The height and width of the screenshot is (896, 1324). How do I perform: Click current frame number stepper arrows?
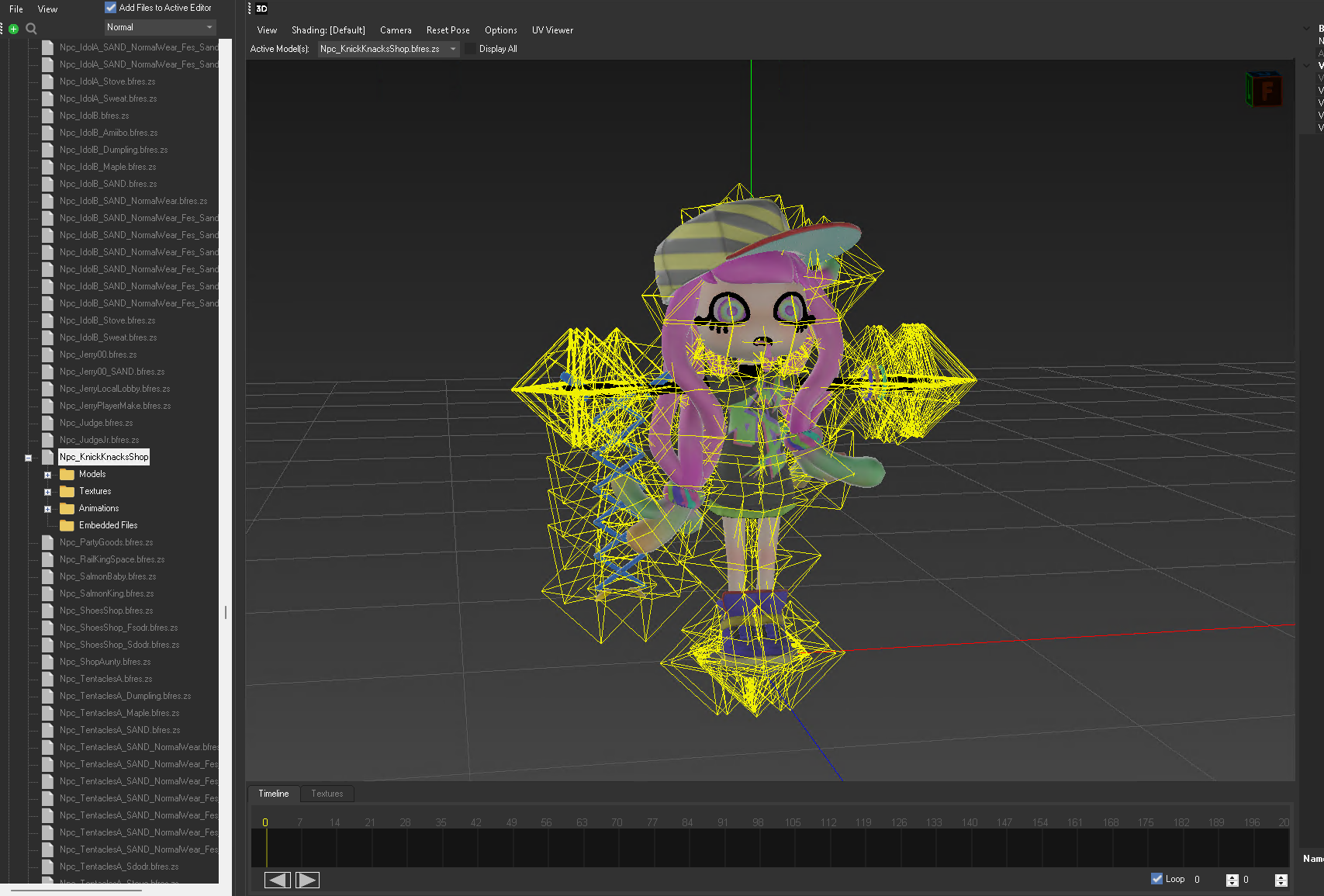1232,880
